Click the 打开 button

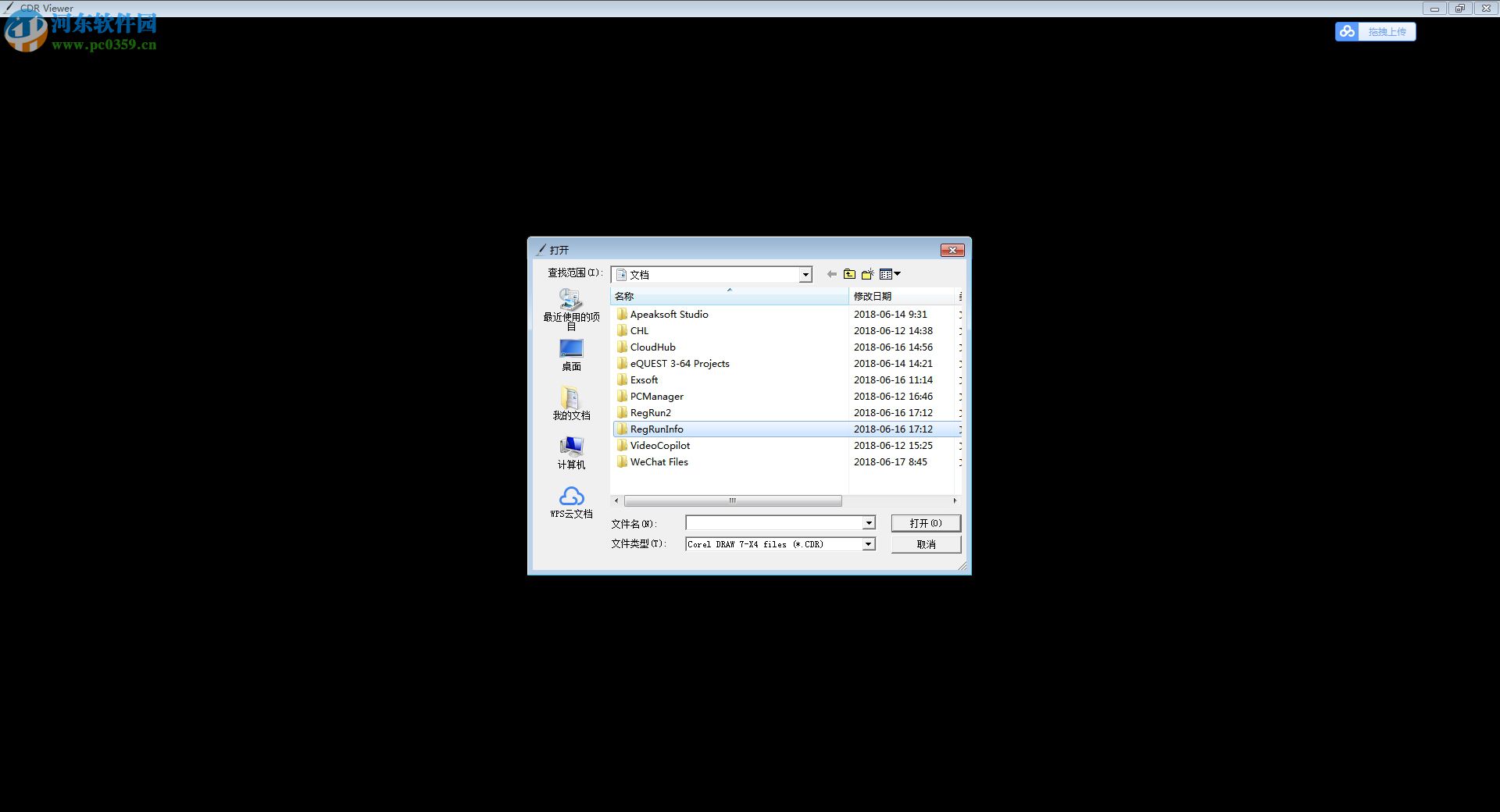926,522
